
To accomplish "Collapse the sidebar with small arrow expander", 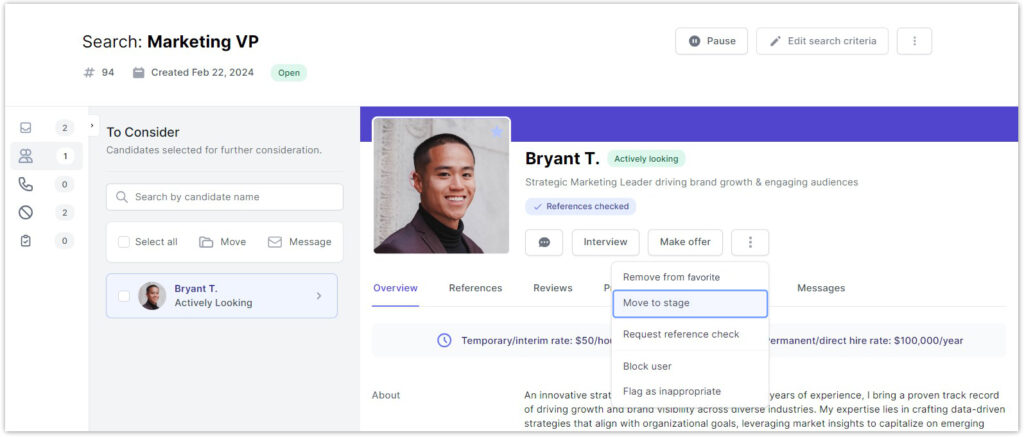I will tap(92, 126).
